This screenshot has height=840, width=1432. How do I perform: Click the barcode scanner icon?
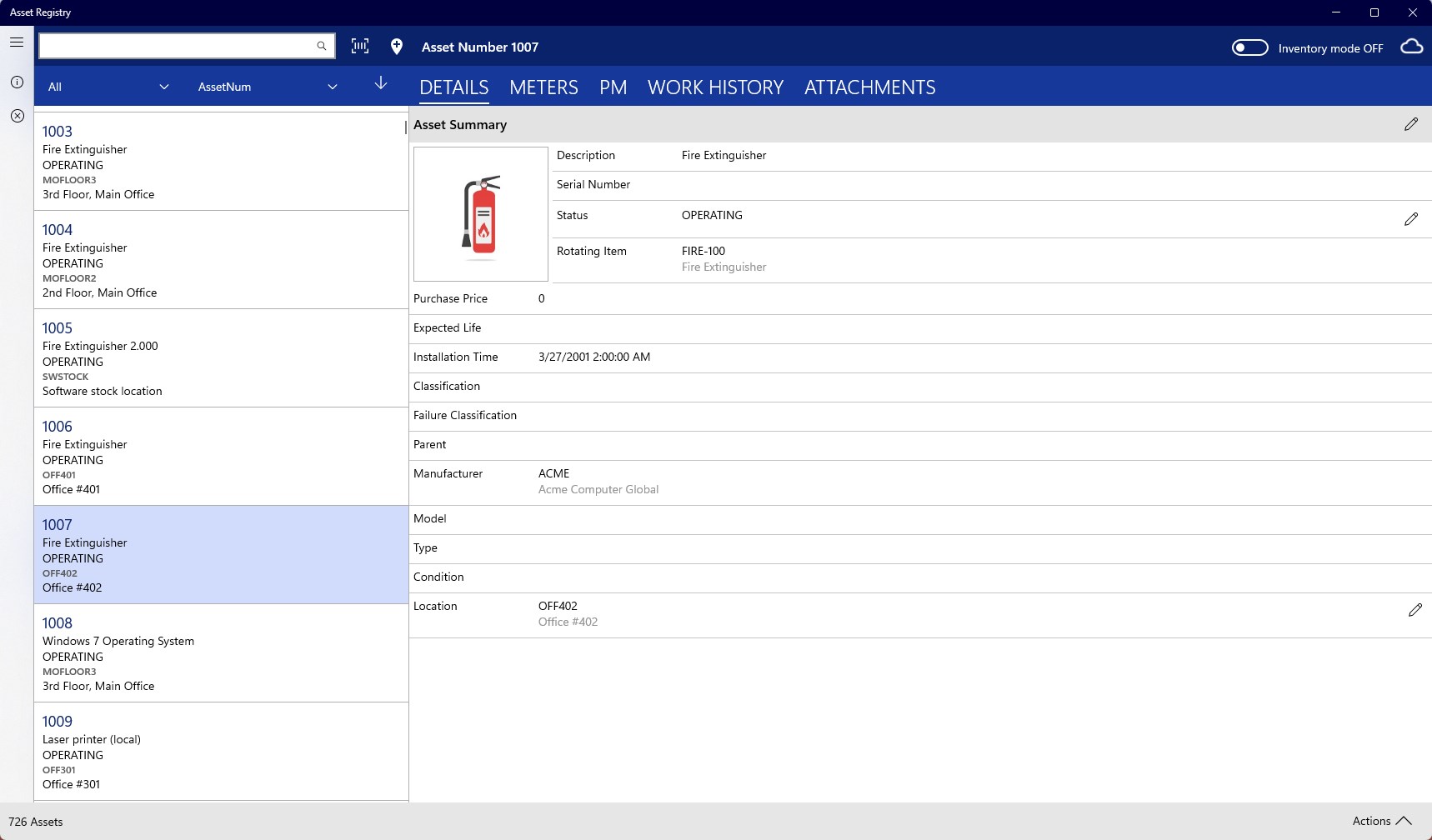tap(360, 46)
